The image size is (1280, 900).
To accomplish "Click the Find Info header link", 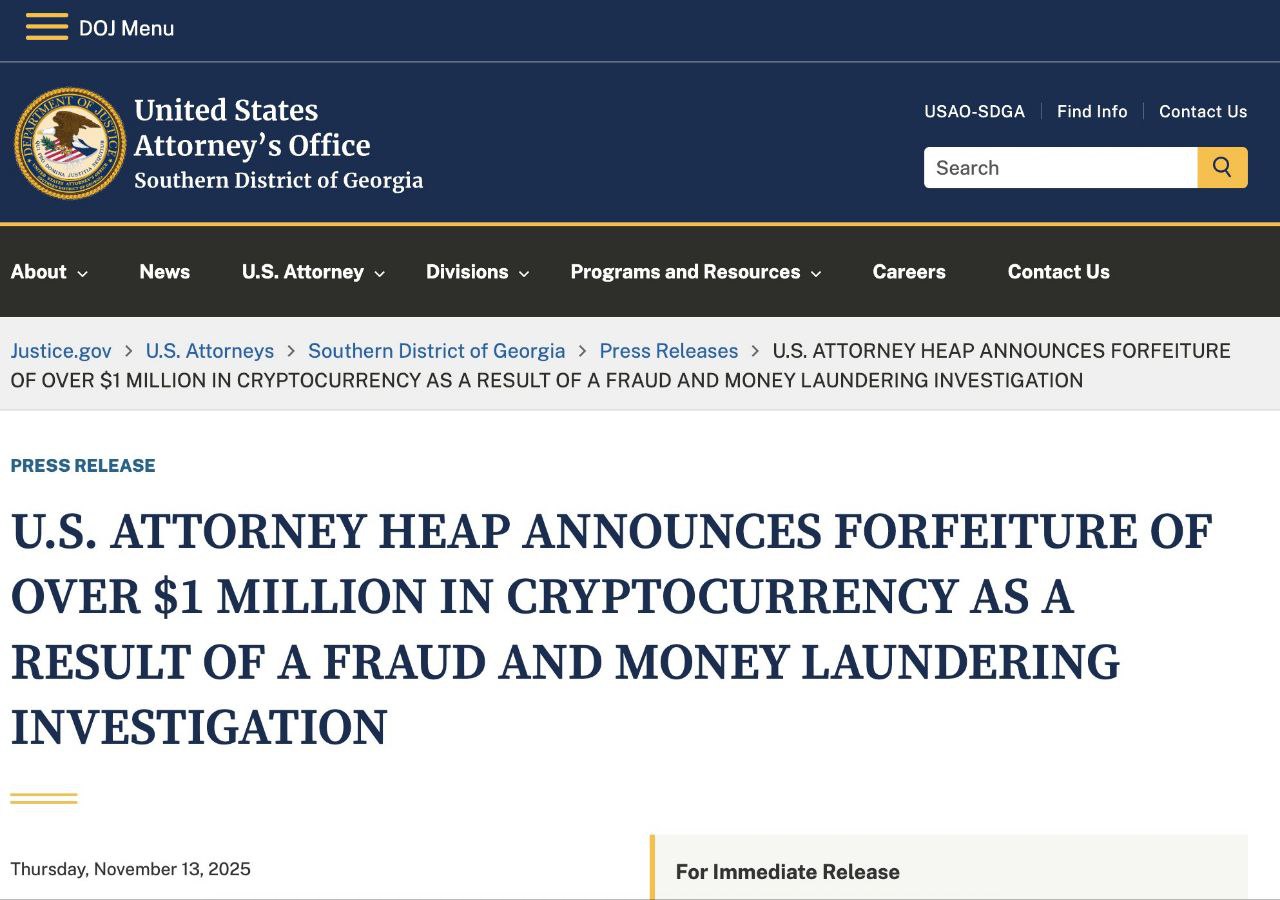I will (1092, 112).
